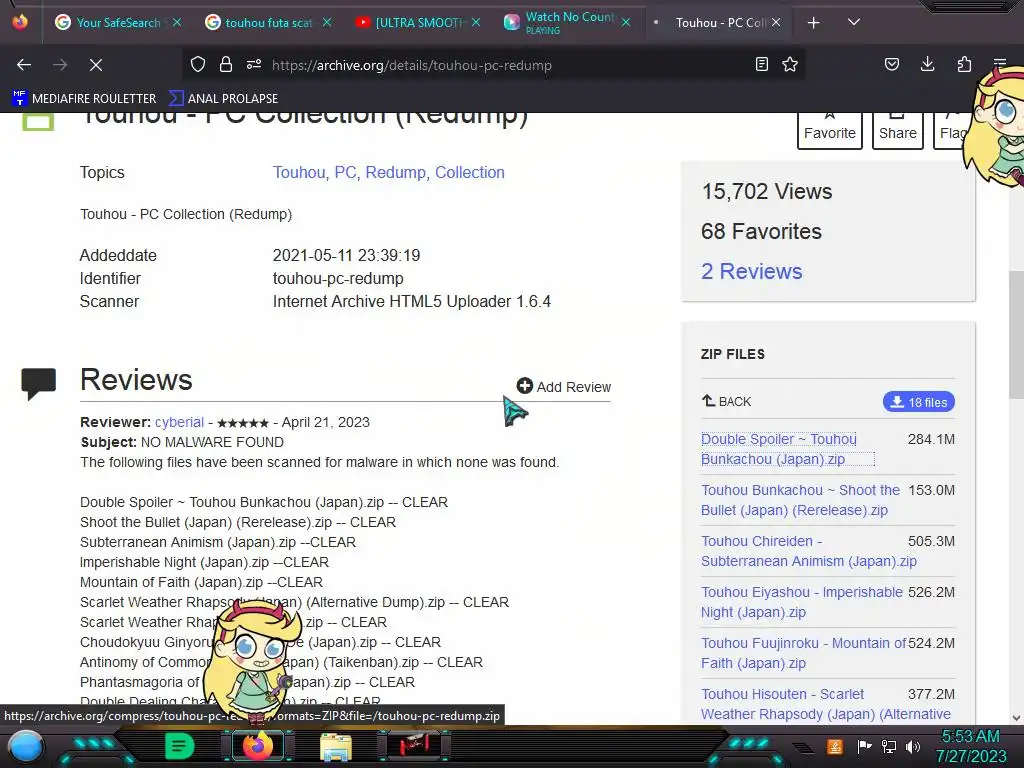
Task: Toggle reader view icon in address bar
Action: coord(761,64)
